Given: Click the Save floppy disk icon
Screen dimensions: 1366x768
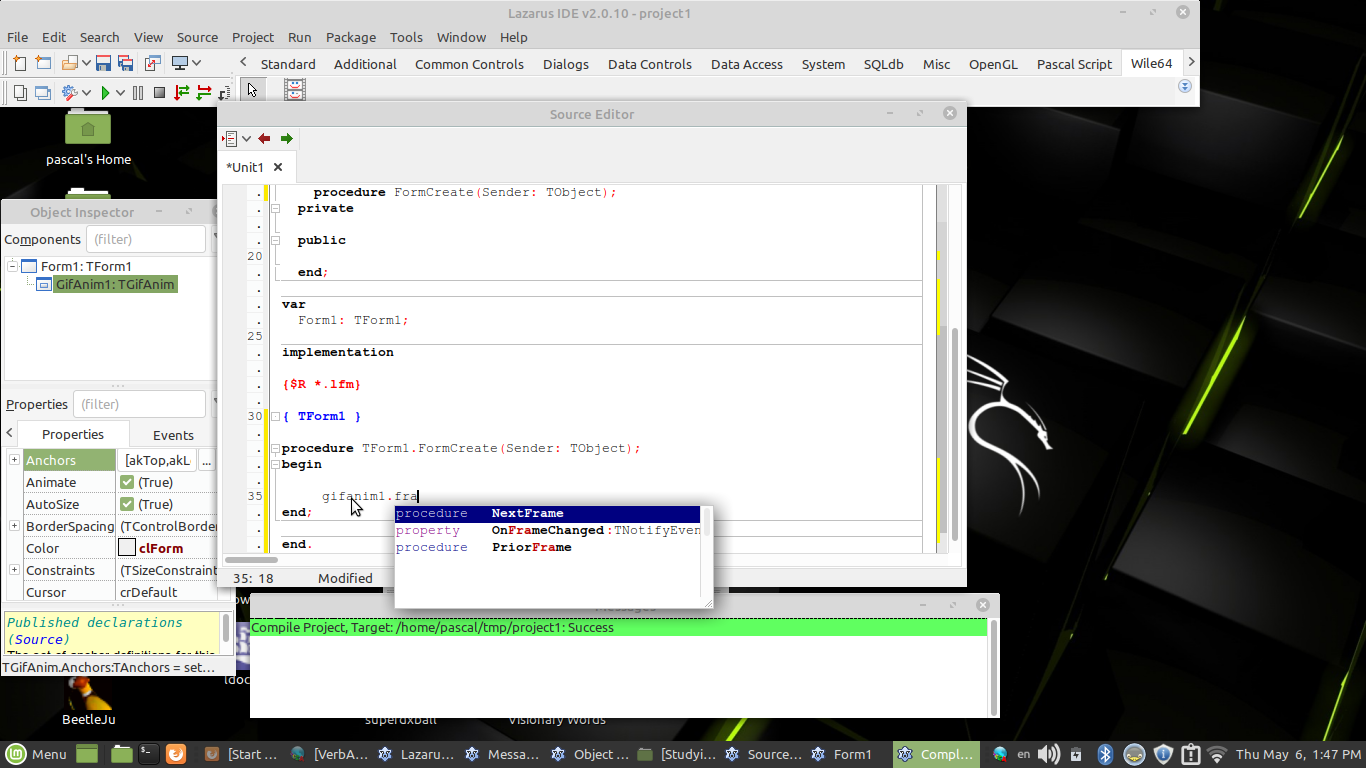Looking at the screenshot, I should coord(103,63).
